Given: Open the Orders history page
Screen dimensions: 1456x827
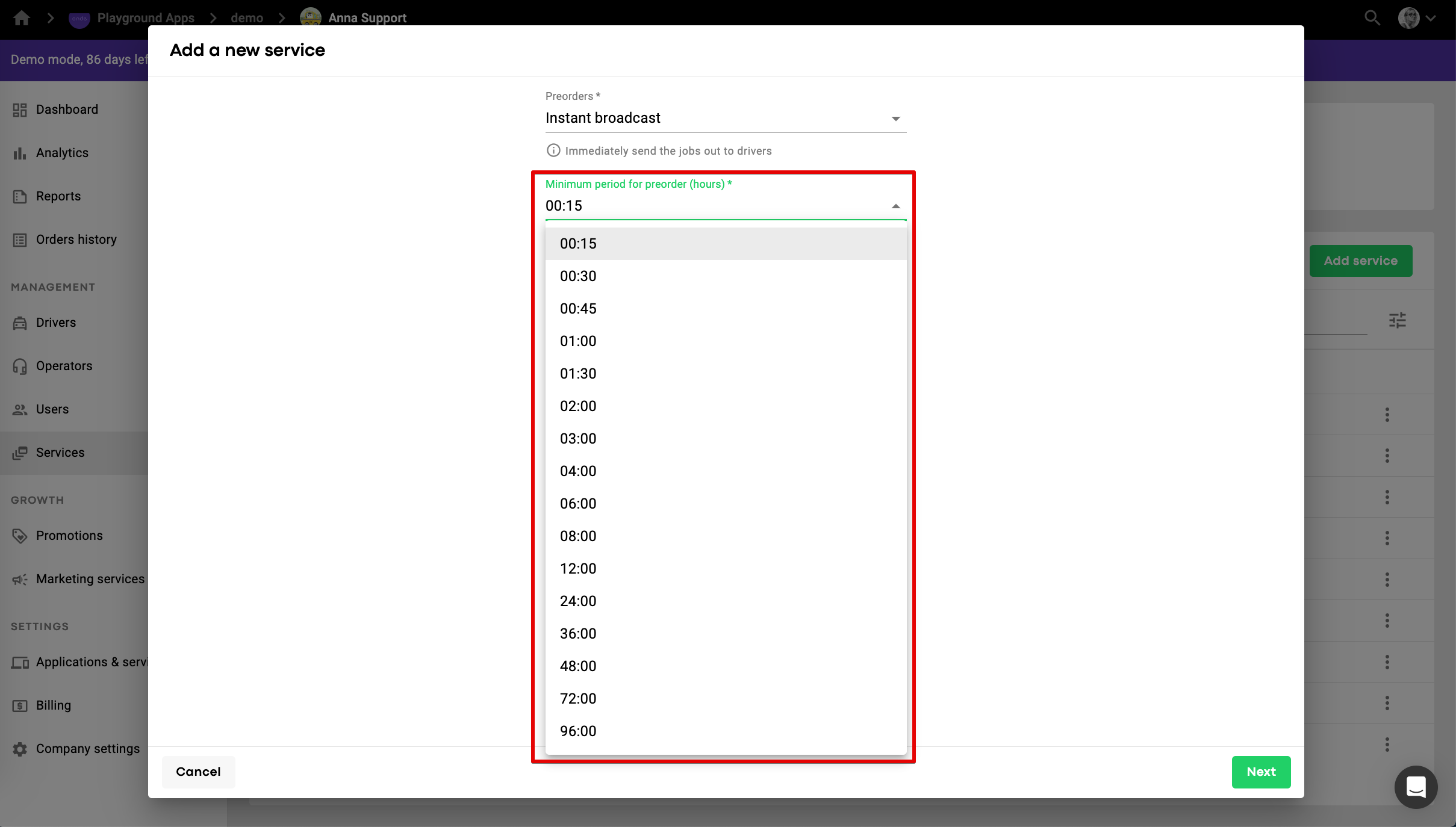Looking at the screenshot, I should pyautogui.click(x=76, y=240).
